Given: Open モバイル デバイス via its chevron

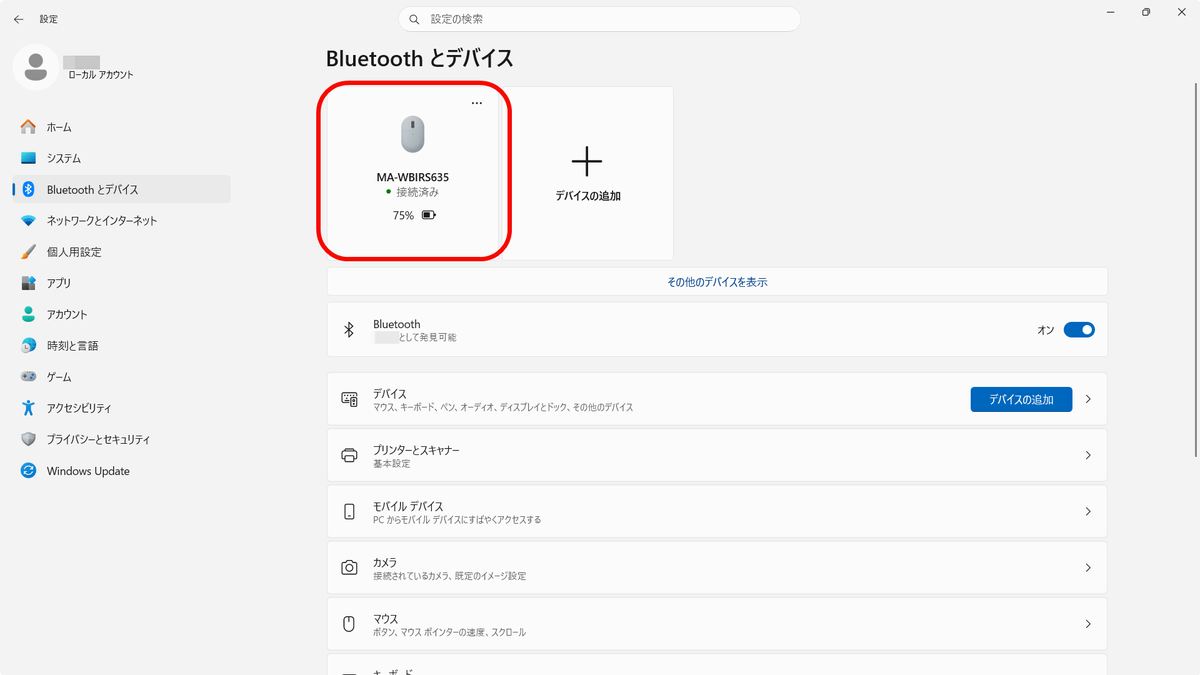Looking at the screenshot, I should (x=1088, y=511).
